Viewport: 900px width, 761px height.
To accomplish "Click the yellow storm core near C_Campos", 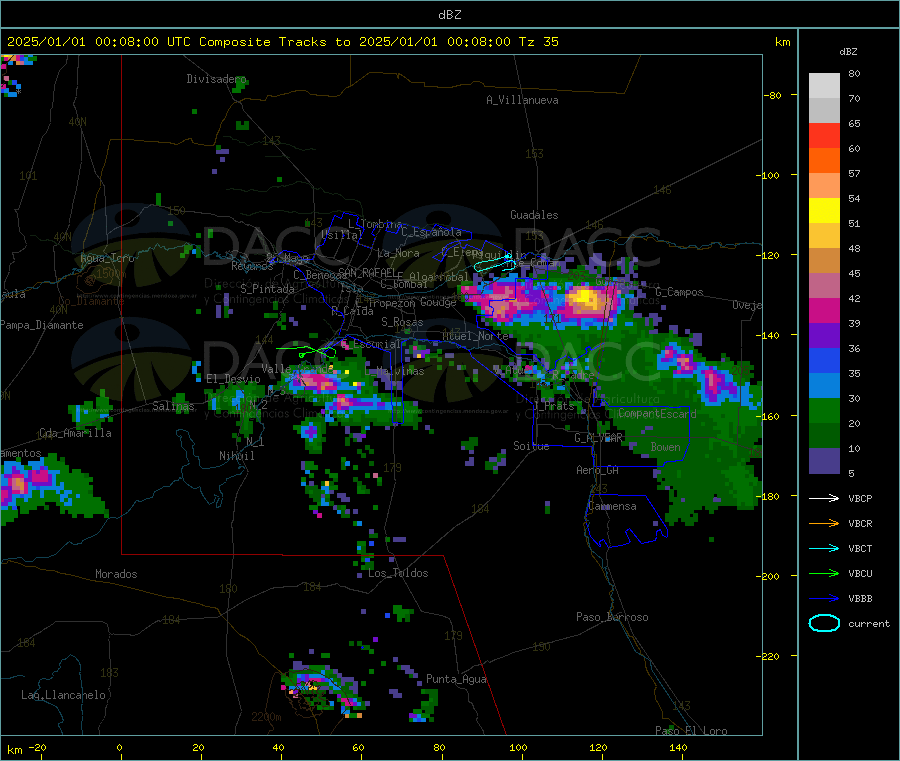I will point(585,298).
